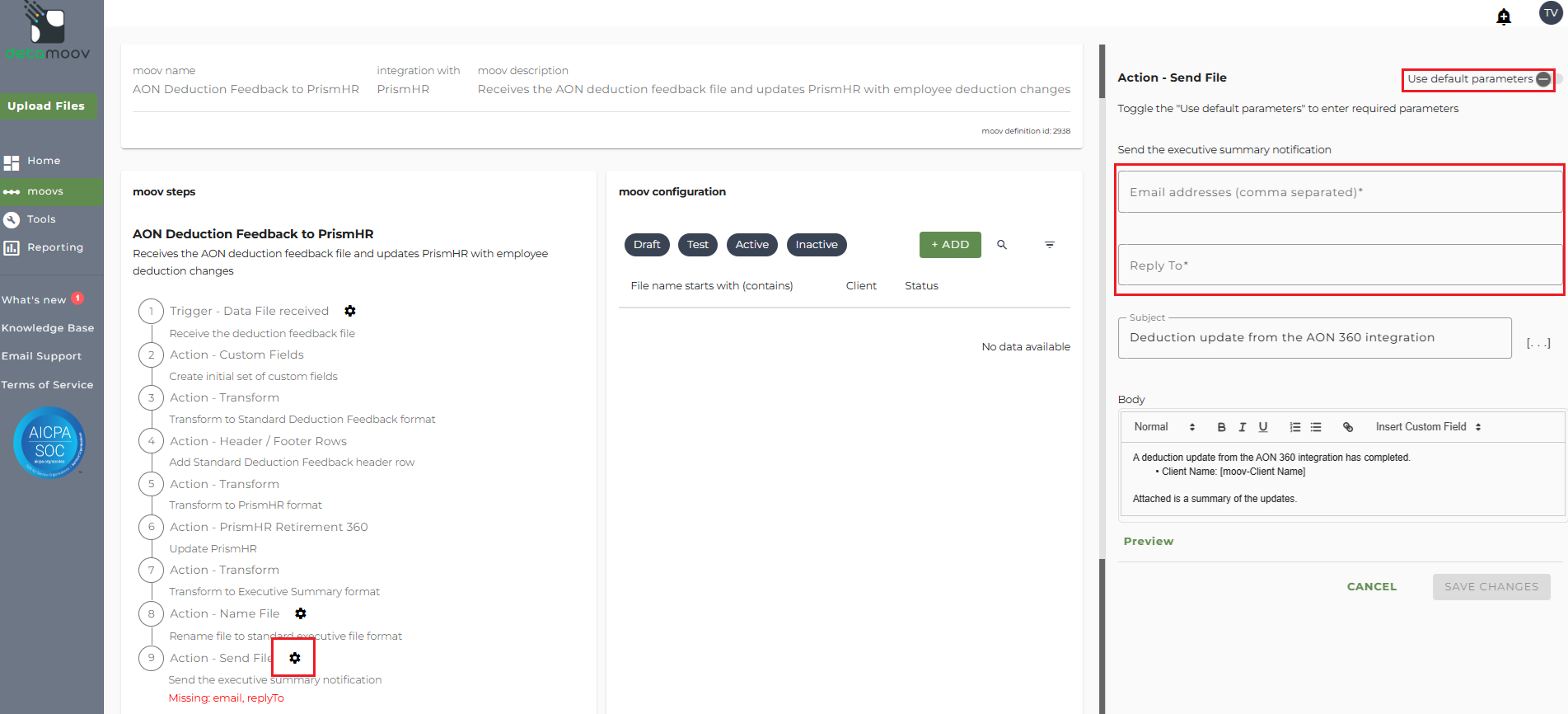Open the notifications bell

coord(1504,16)
